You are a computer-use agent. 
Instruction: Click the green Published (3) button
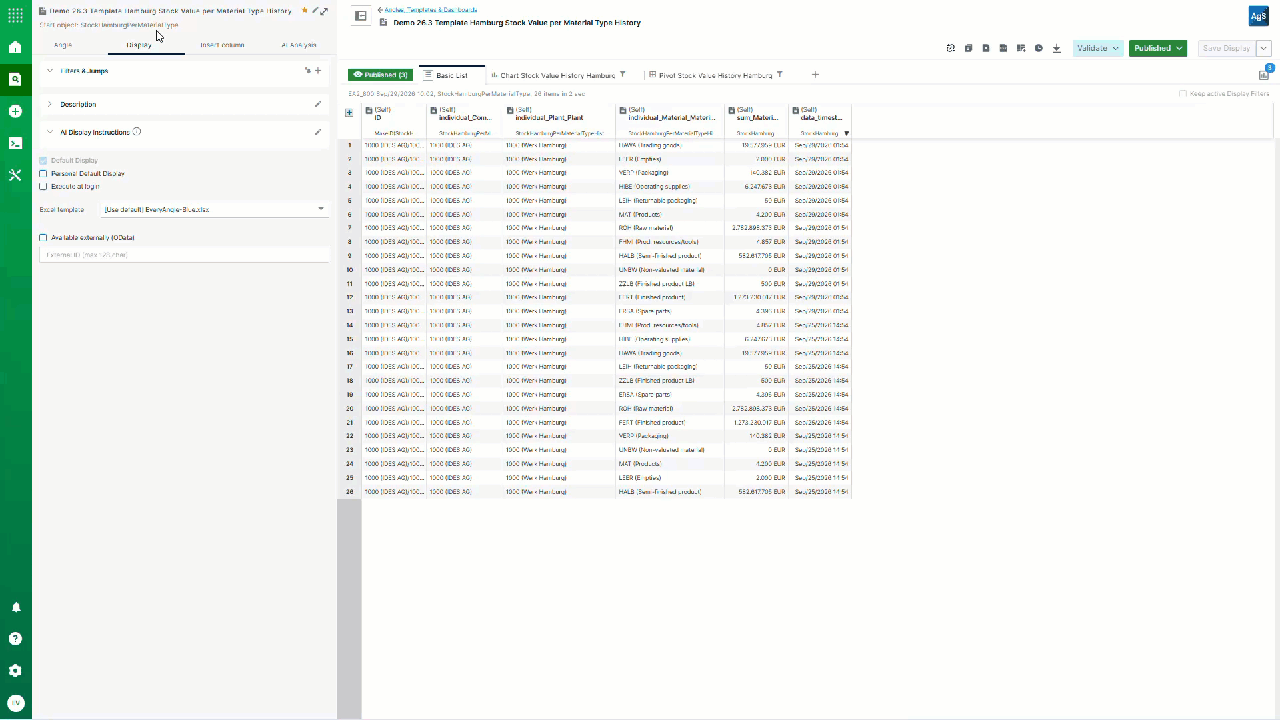coord(379,75)
